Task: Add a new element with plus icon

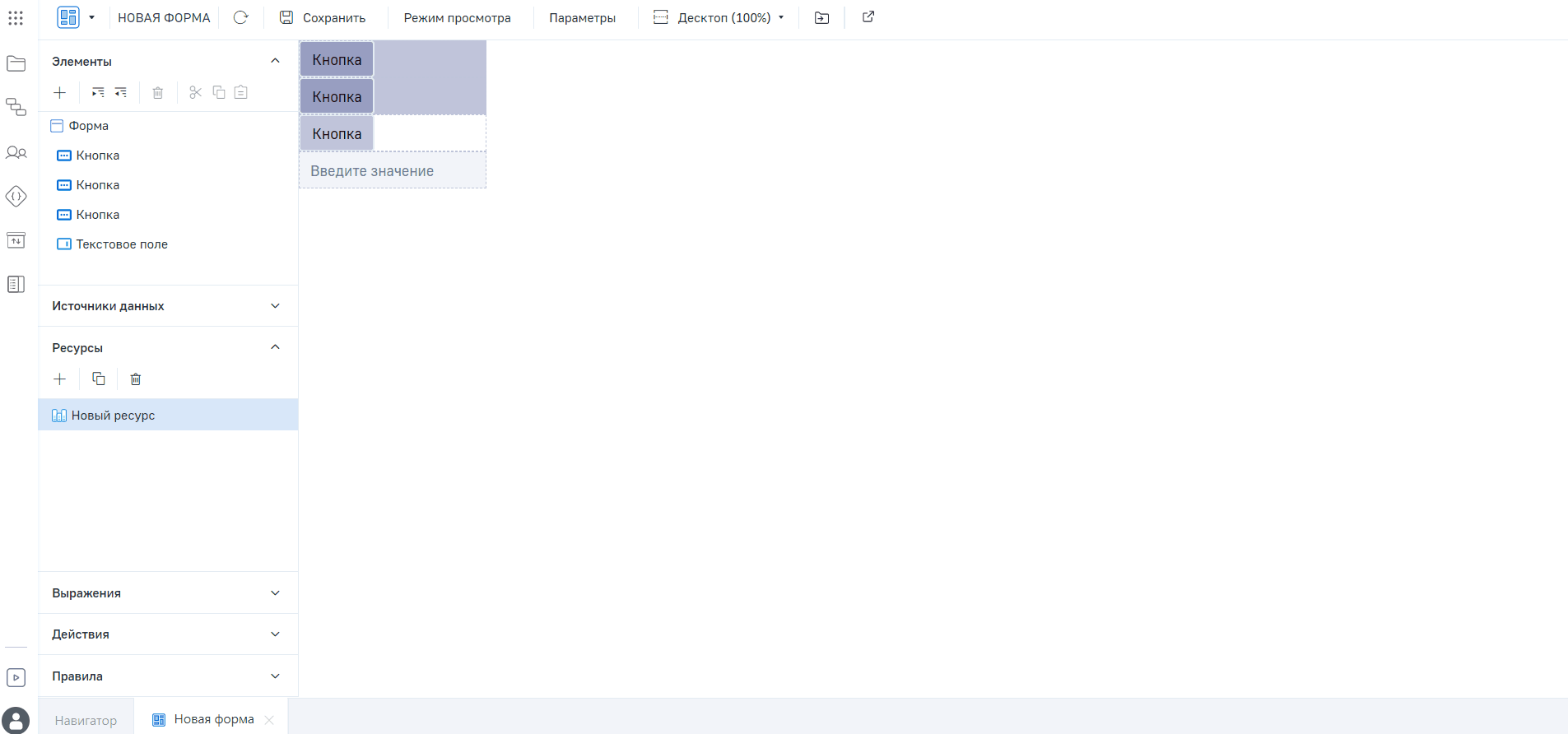Action: click(59, 92)
